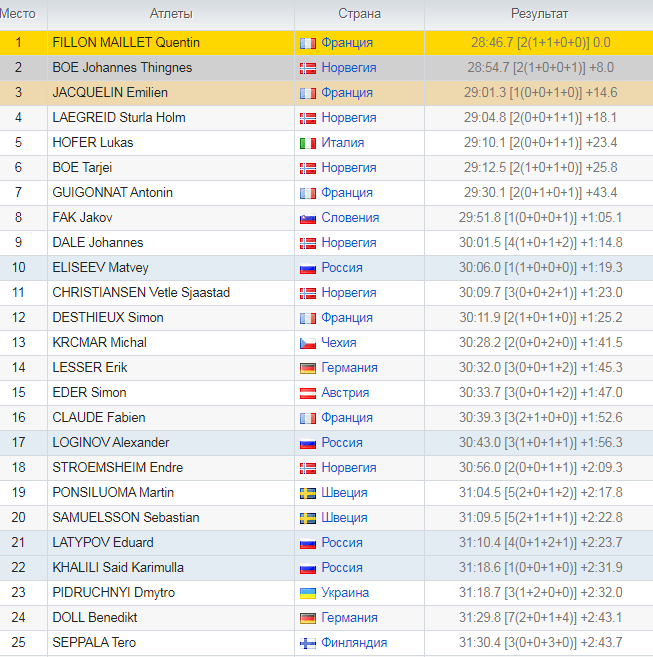
Task: Click the Norwegian flag beside Boe Johannes Thingnes
Action: click(308, 68)
